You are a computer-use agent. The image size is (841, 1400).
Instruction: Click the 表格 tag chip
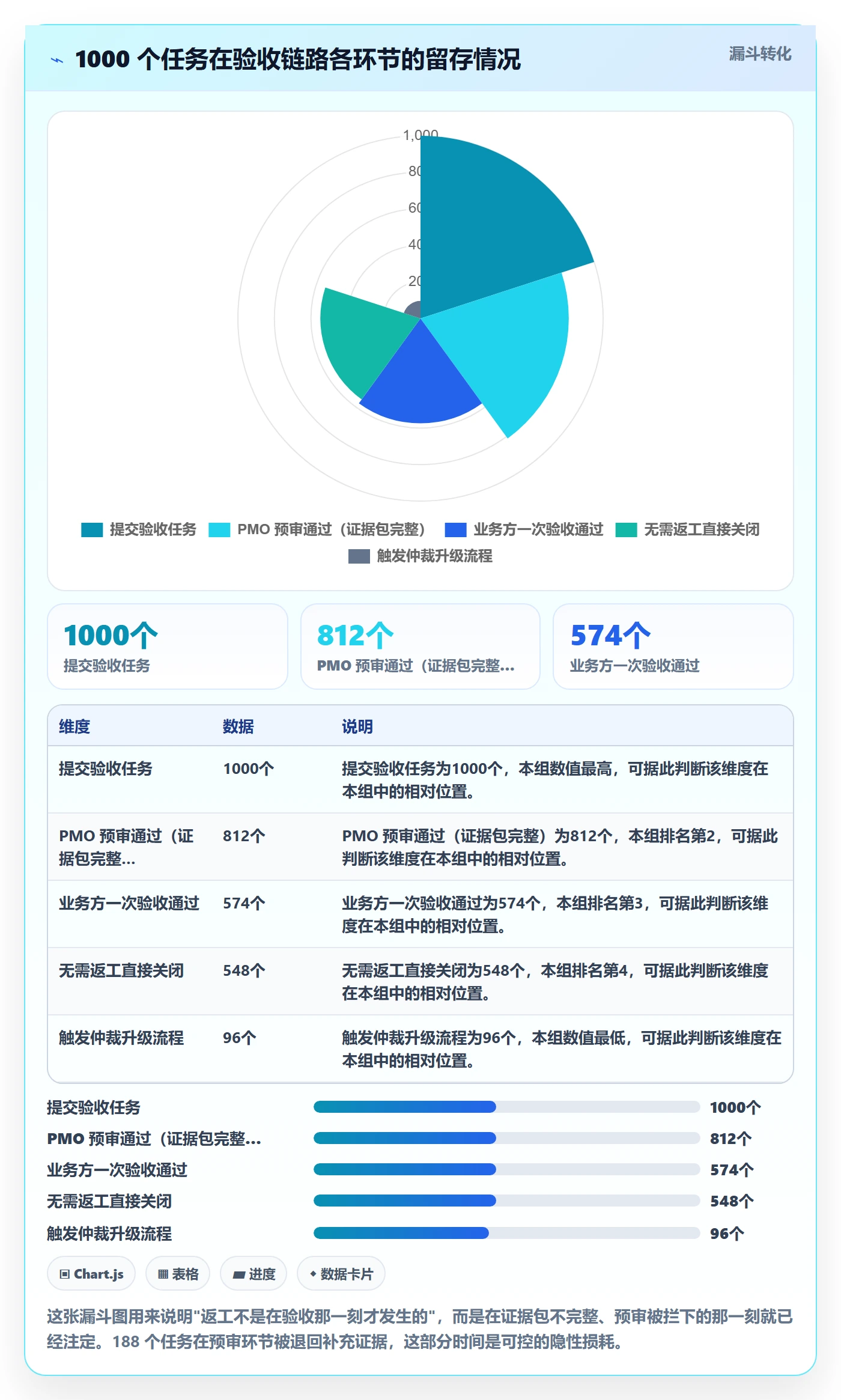[x=178, y=1273]
